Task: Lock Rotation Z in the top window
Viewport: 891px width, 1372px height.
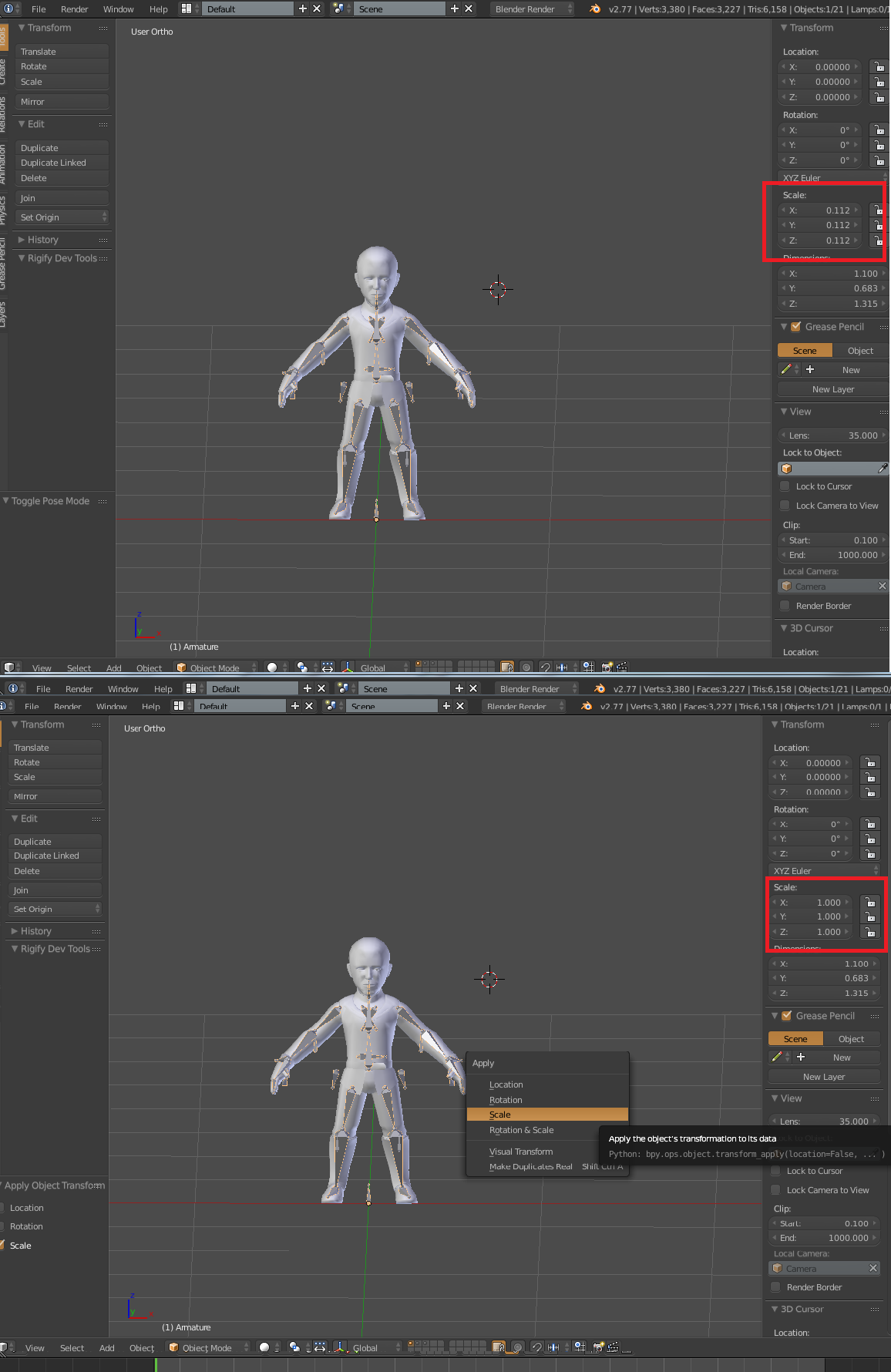Action: tap(879, 160)
